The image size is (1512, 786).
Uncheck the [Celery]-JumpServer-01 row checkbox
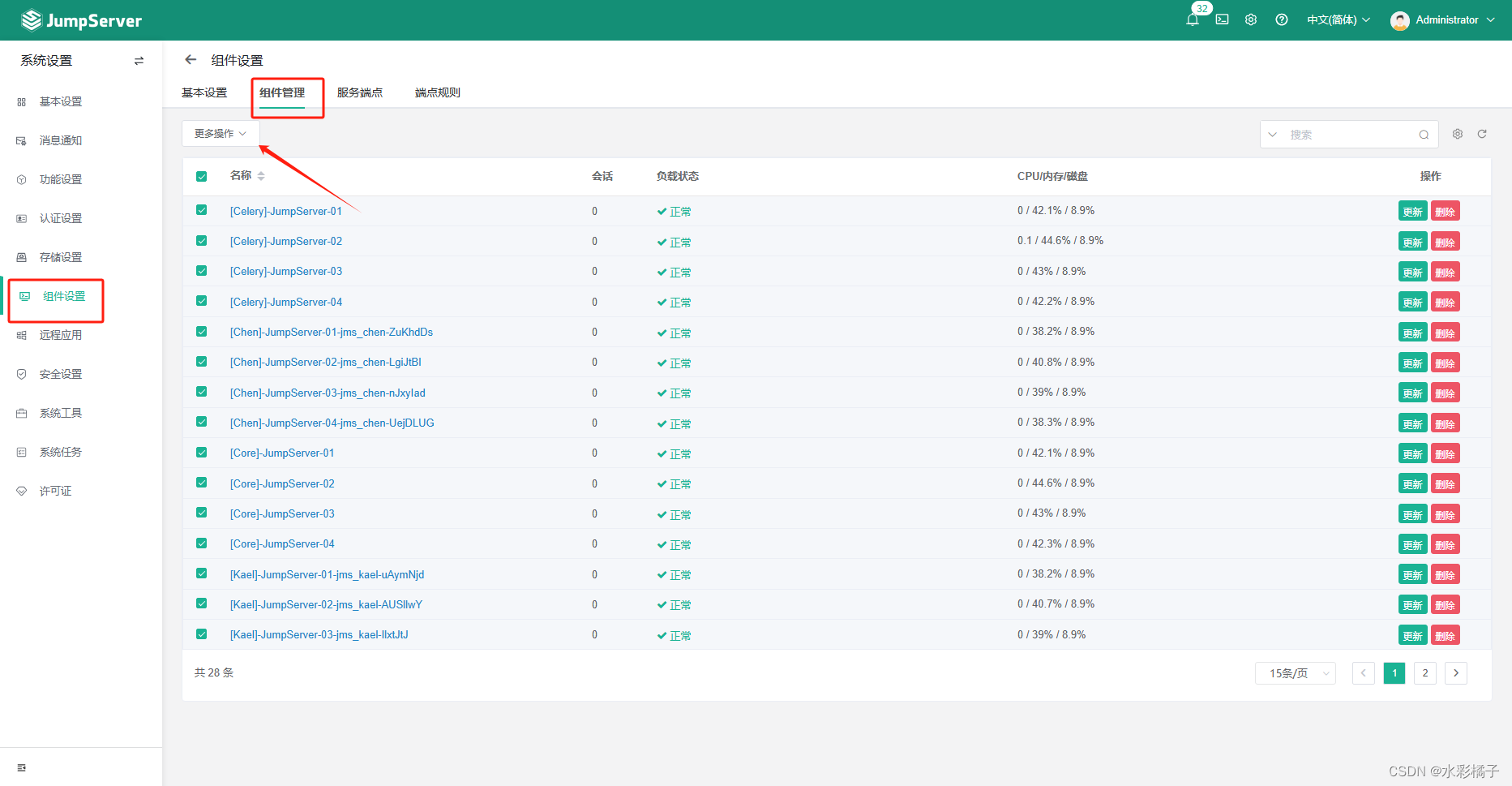(202, 210)
